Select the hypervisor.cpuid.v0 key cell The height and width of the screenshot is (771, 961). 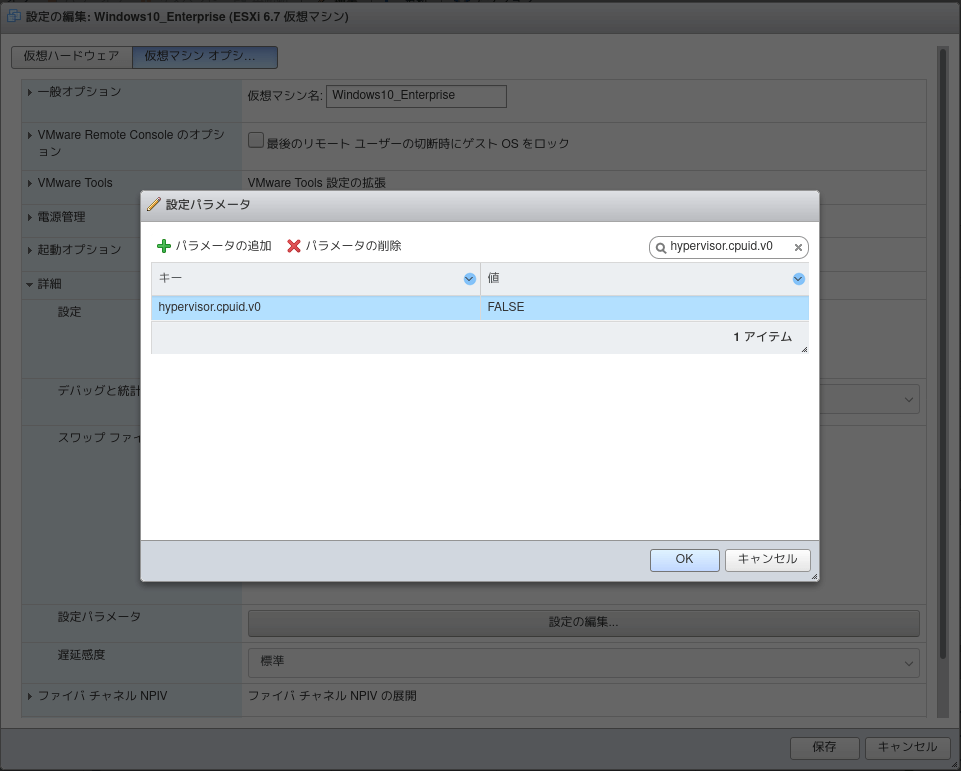(316, 308)
